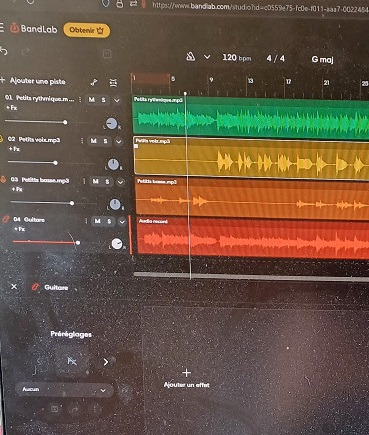Expand track 04 Guitare chevron

pos(122,222)
